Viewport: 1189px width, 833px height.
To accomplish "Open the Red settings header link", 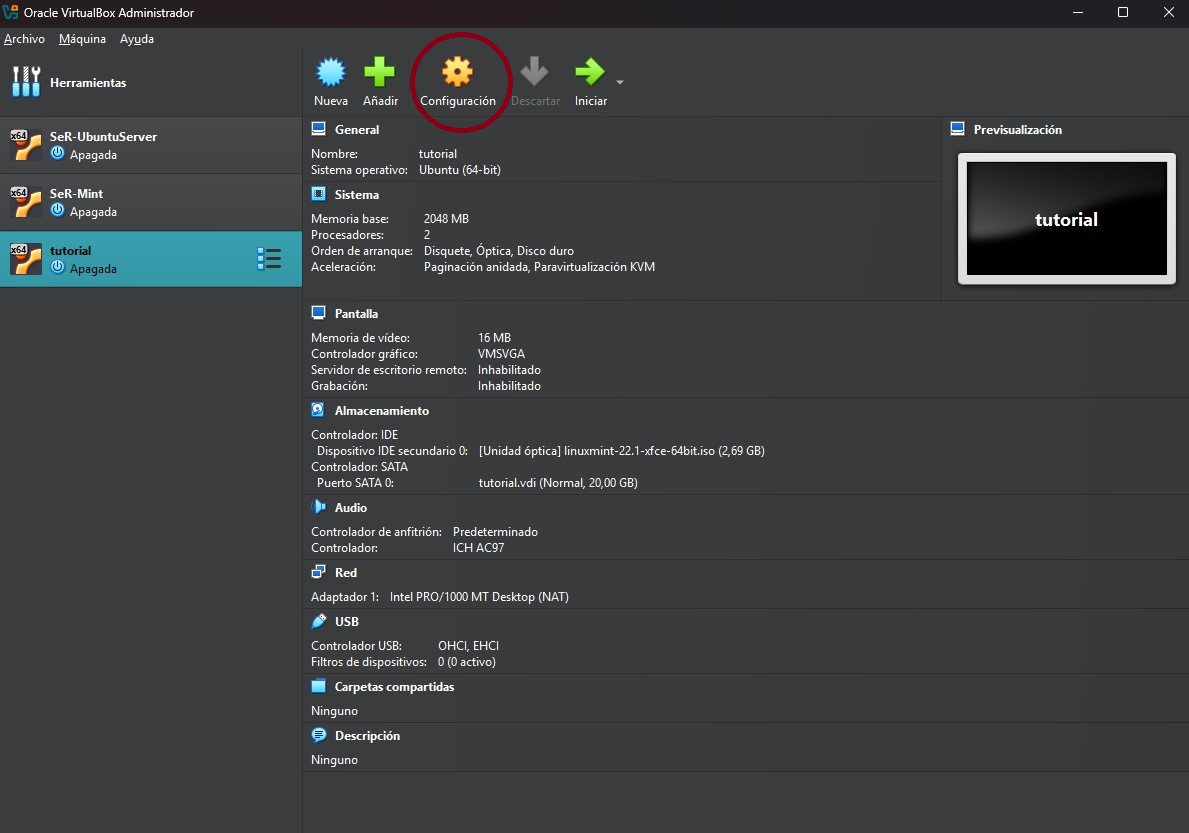I will (346, 573).
